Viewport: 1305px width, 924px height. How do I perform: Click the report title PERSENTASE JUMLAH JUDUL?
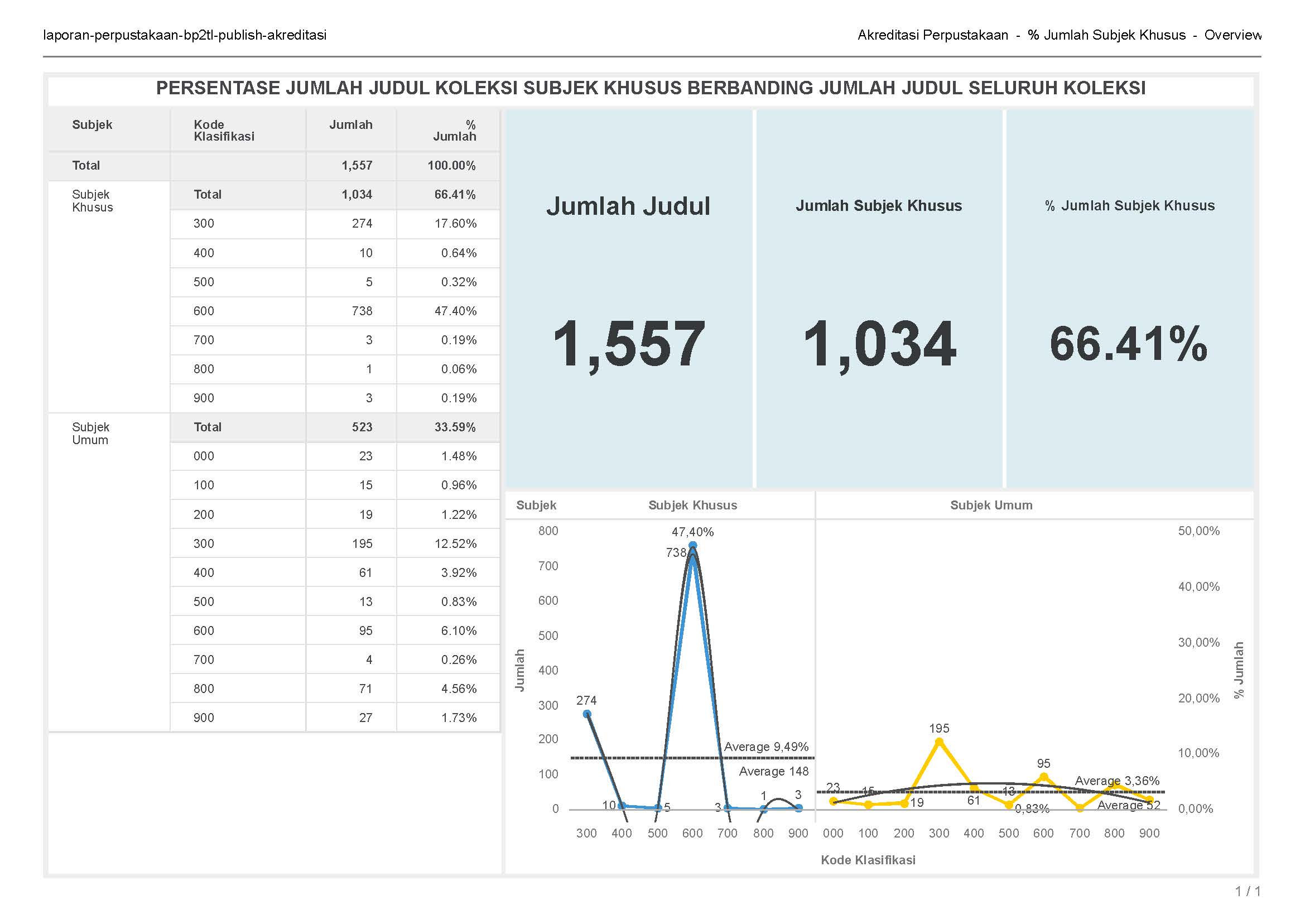point(646,88)
